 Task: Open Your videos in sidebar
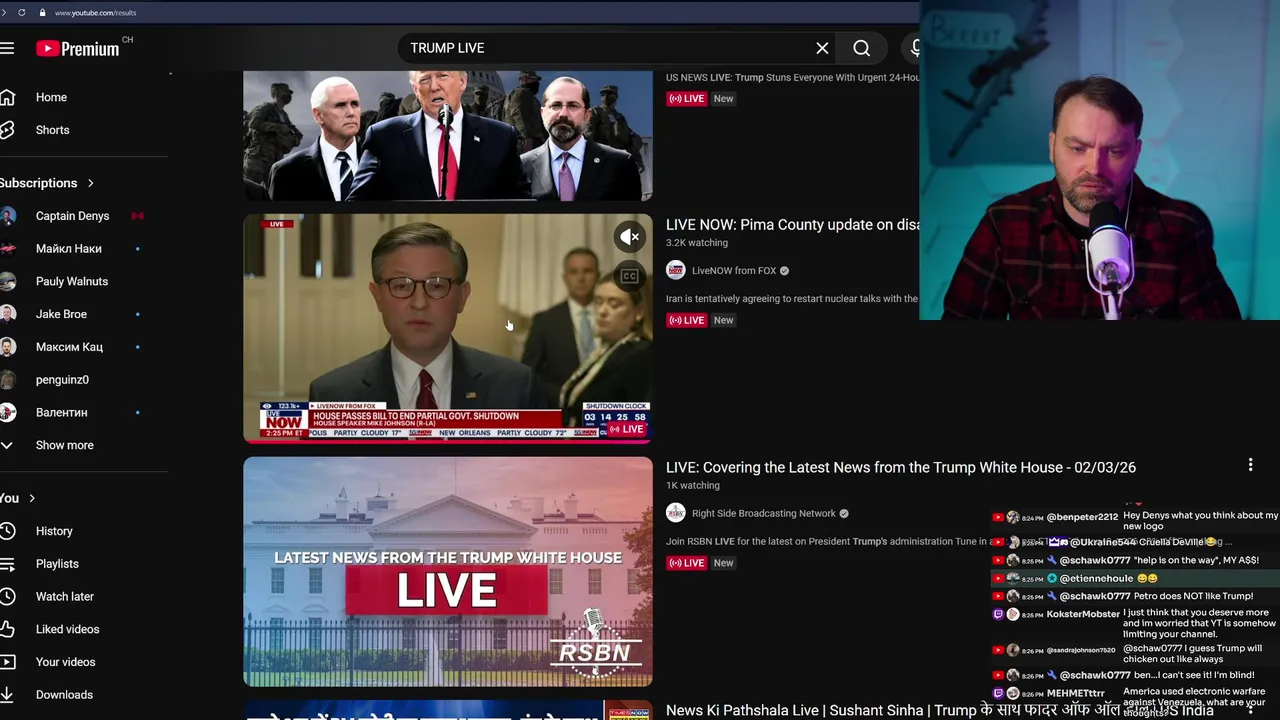coord(65,662)
